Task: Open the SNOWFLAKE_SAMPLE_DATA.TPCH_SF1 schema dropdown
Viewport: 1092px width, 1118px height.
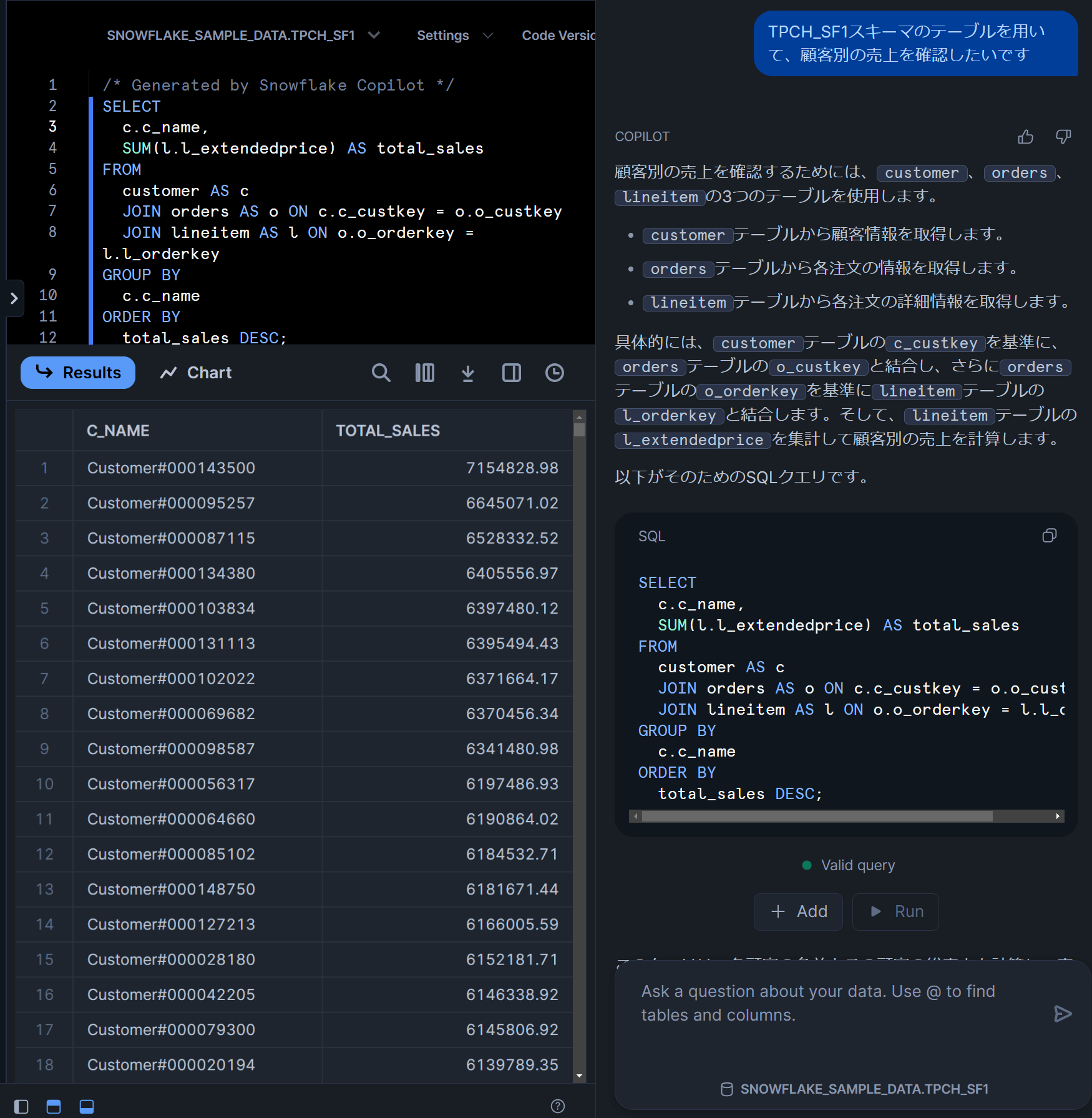Action: pyautogui.click(x=243, y=36)
